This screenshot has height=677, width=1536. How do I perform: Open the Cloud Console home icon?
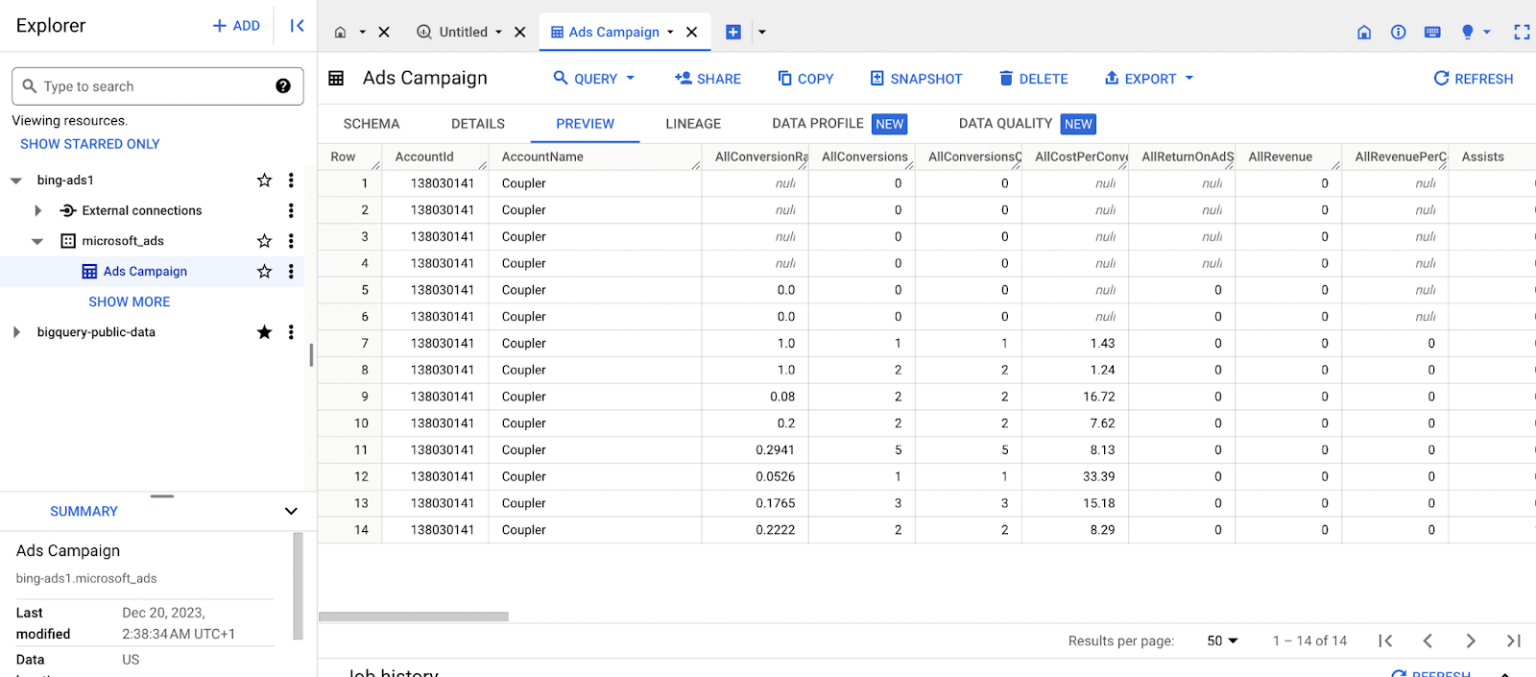[x=1364, y=32]
